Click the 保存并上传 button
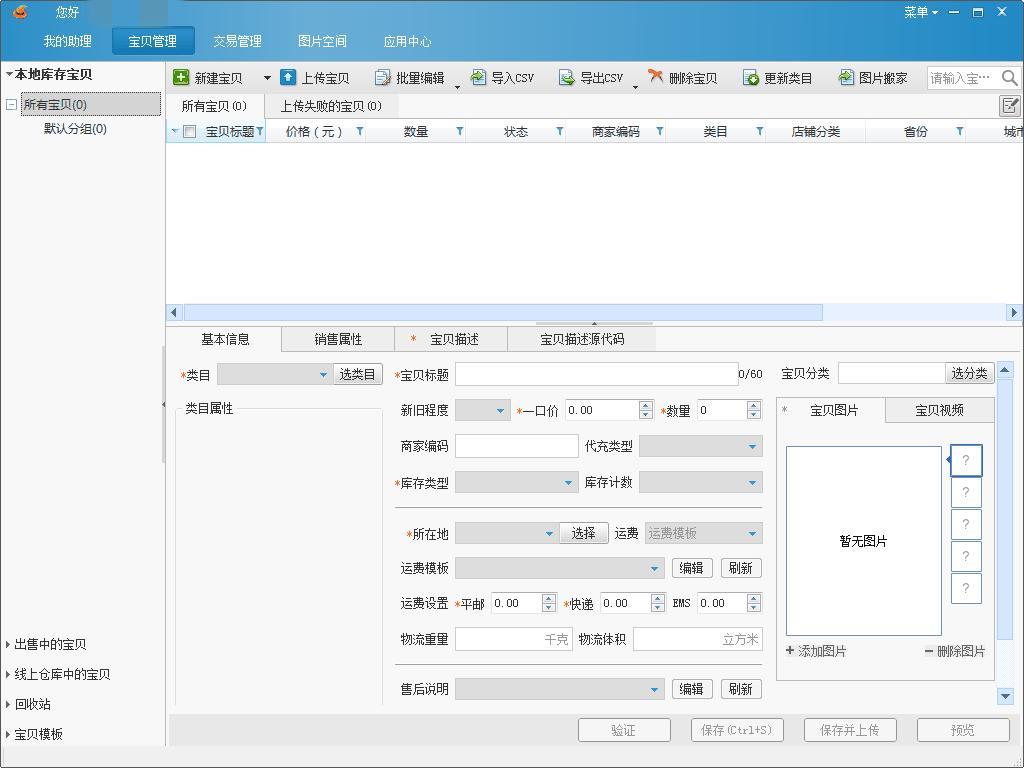This screenshot has width=1024, height=768. point(849,730)
